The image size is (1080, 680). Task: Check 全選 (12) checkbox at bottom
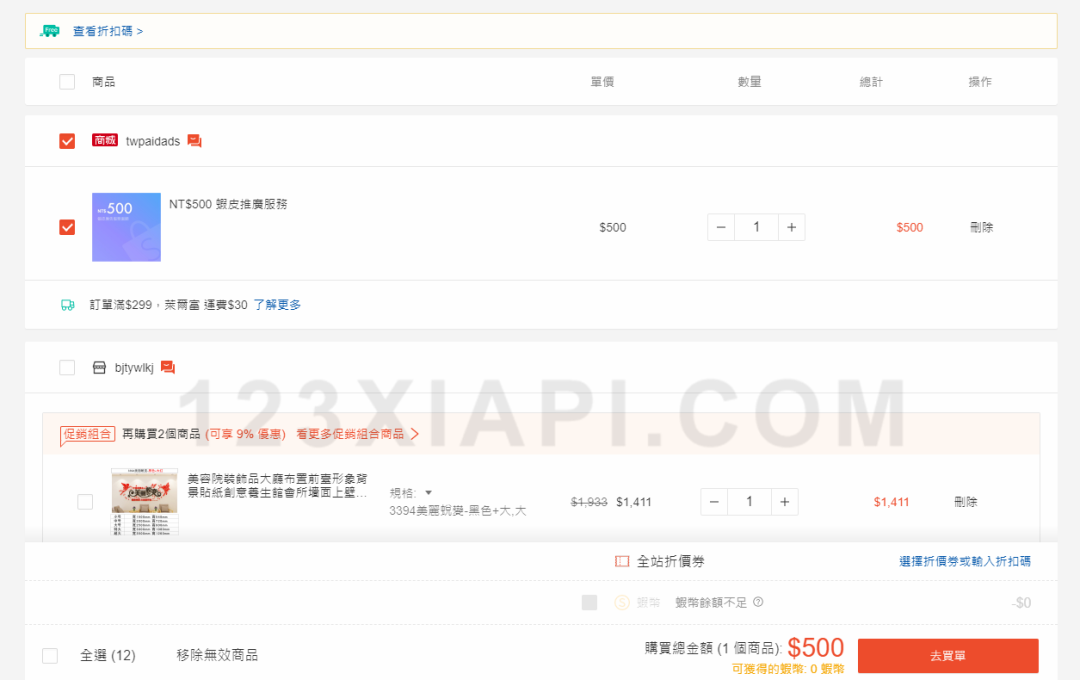click(x=50, y=655)
